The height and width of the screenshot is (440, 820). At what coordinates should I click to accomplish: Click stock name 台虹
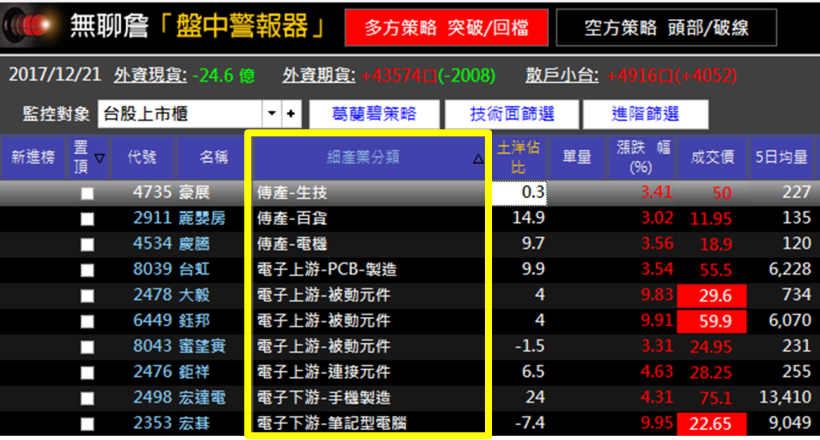[x=194, y=269]
